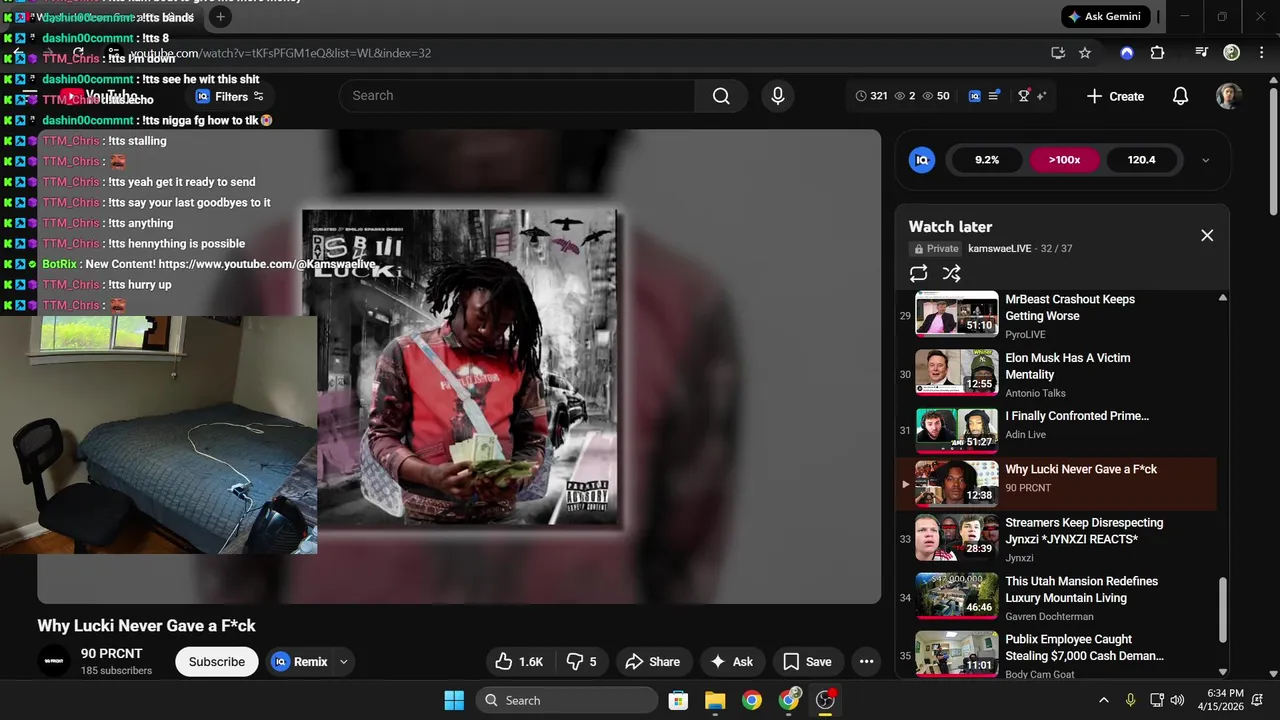Click the Create button
Viewport: 1280px width, 720px height.
click(1115, 96)
